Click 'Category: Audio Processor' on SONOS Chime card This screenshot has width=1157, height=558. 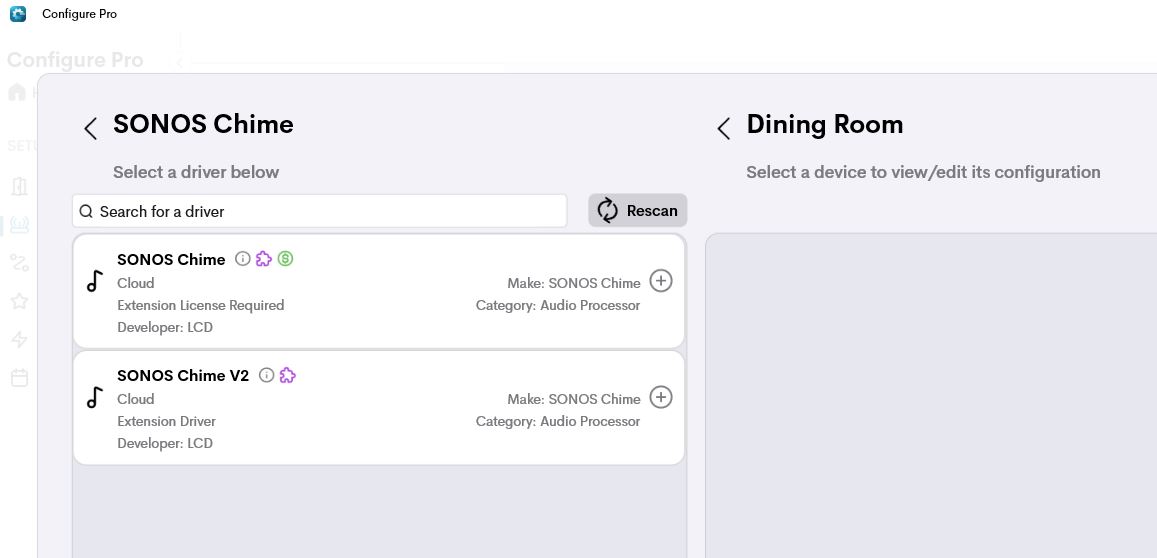558,305
